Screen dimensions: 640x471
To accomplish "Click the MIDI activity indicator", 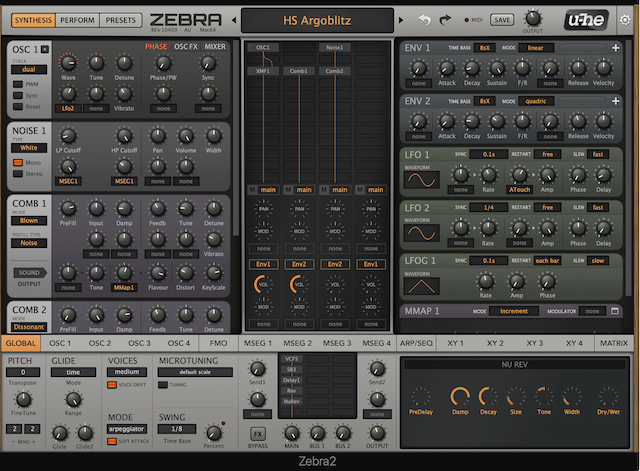I will (467, 20).
